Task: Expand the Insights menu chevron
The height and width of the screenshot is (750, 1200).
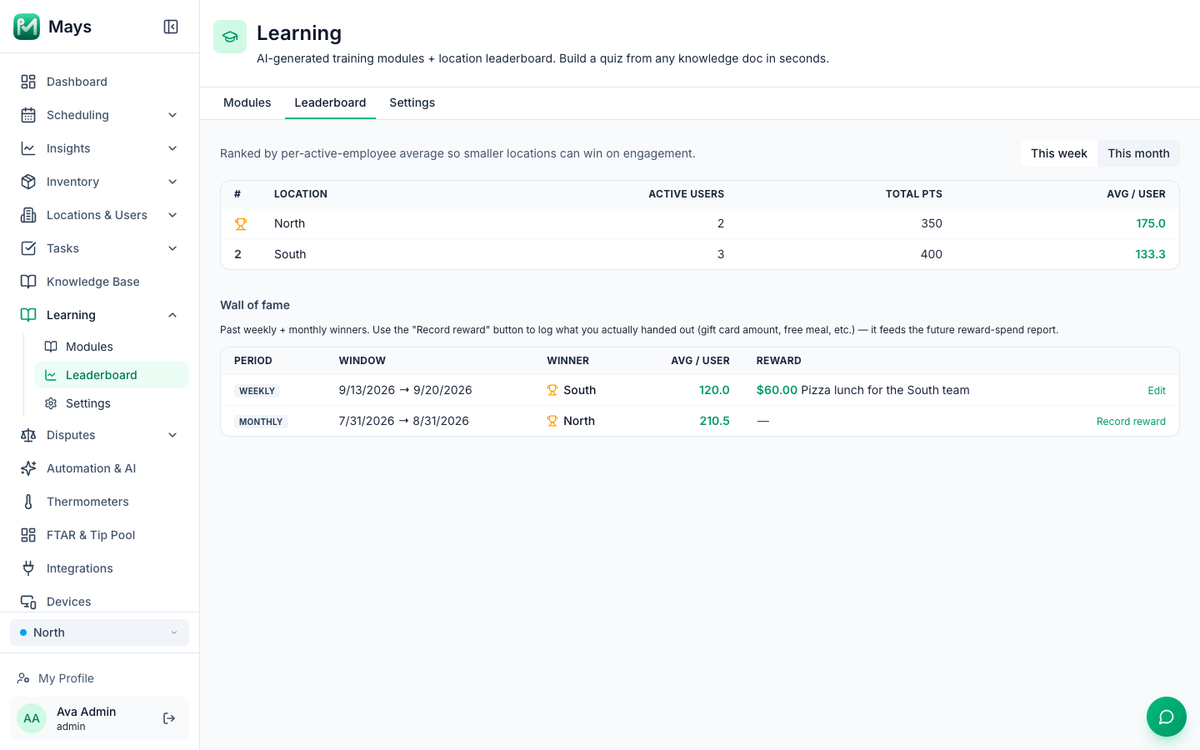Action: (x=172, y=148)
